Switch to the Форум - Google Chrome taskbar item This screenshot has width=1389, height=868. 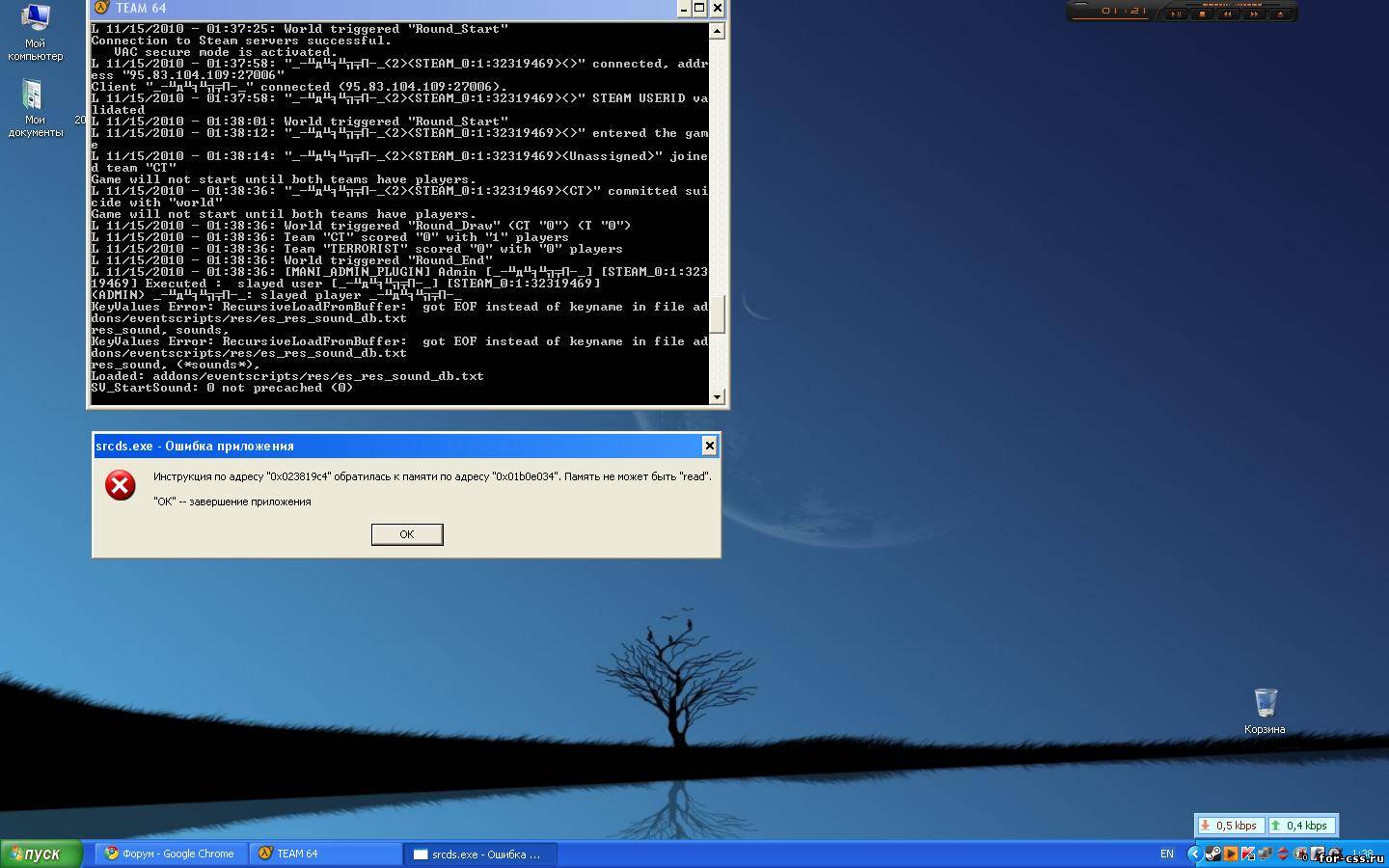tap(171, 854)
